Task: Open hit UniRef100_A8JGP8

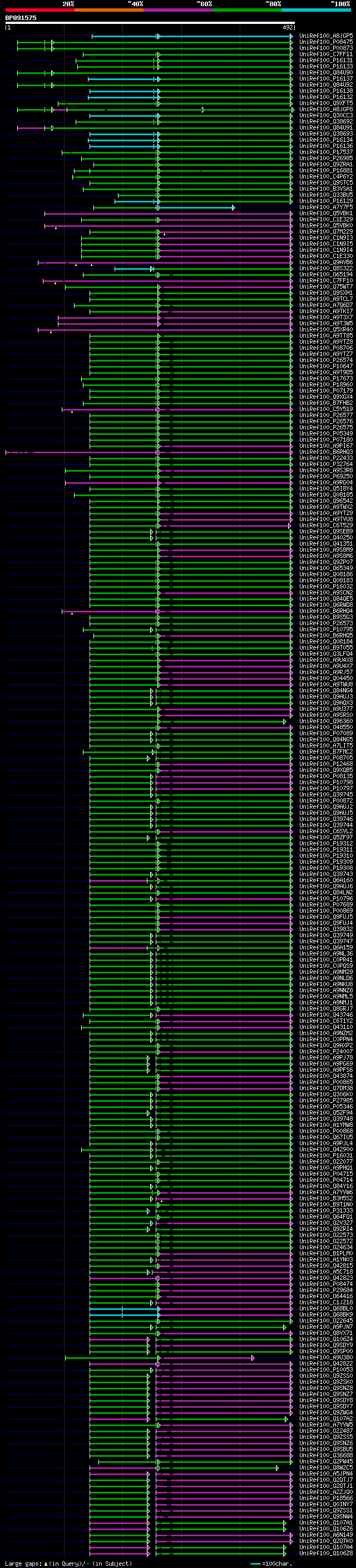Action: click(x=325, y=110)
